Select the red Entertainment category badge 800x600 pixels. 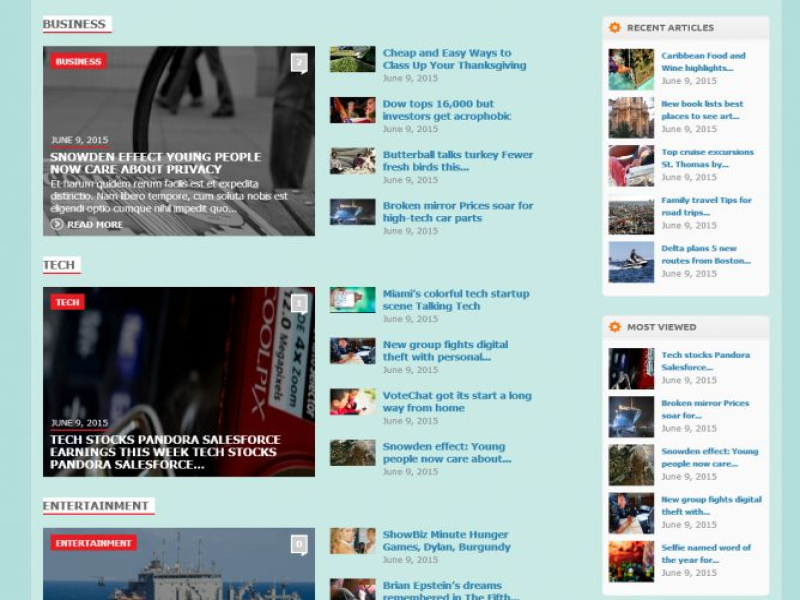coord(93,543)
